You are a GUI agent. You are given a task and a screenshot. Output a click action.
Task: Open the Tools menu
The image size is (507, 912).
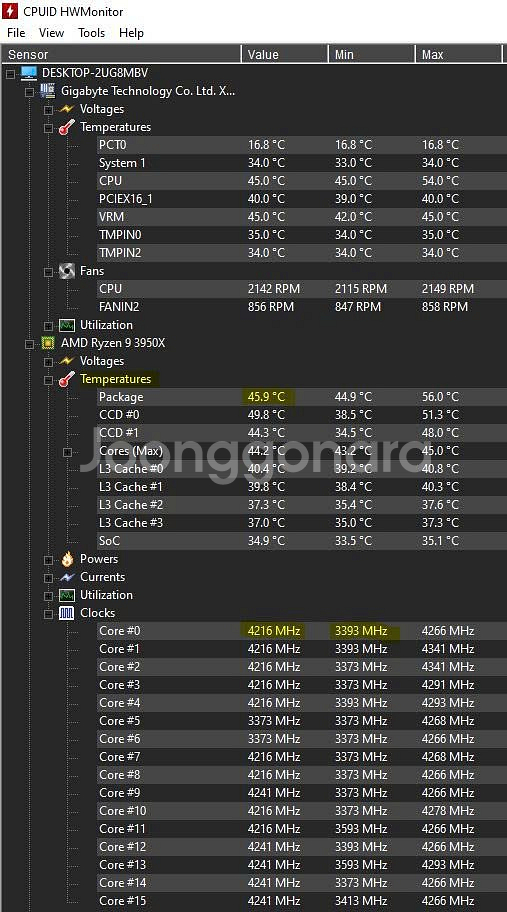pyautogui.click(x=91, y=33)
